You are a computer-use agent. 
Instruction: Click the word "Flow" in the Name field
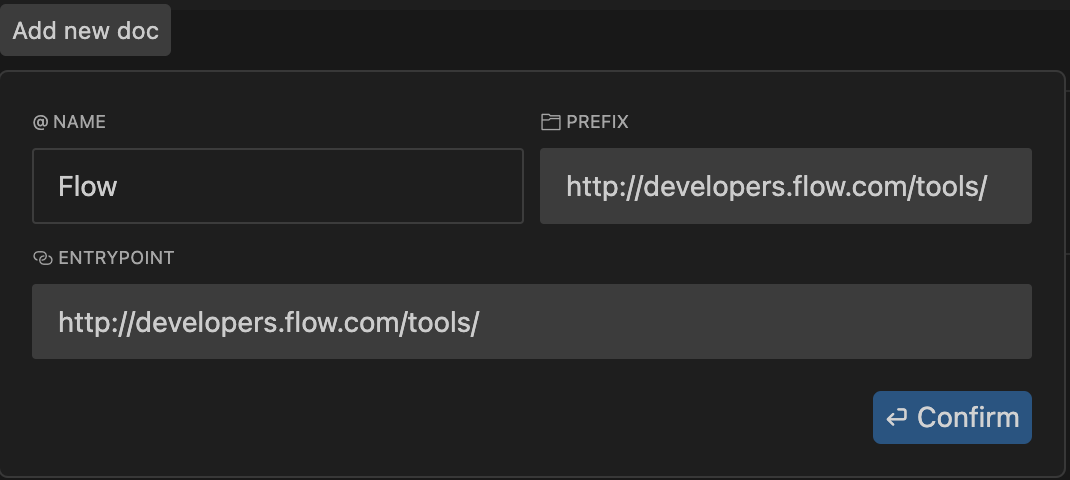88,186
